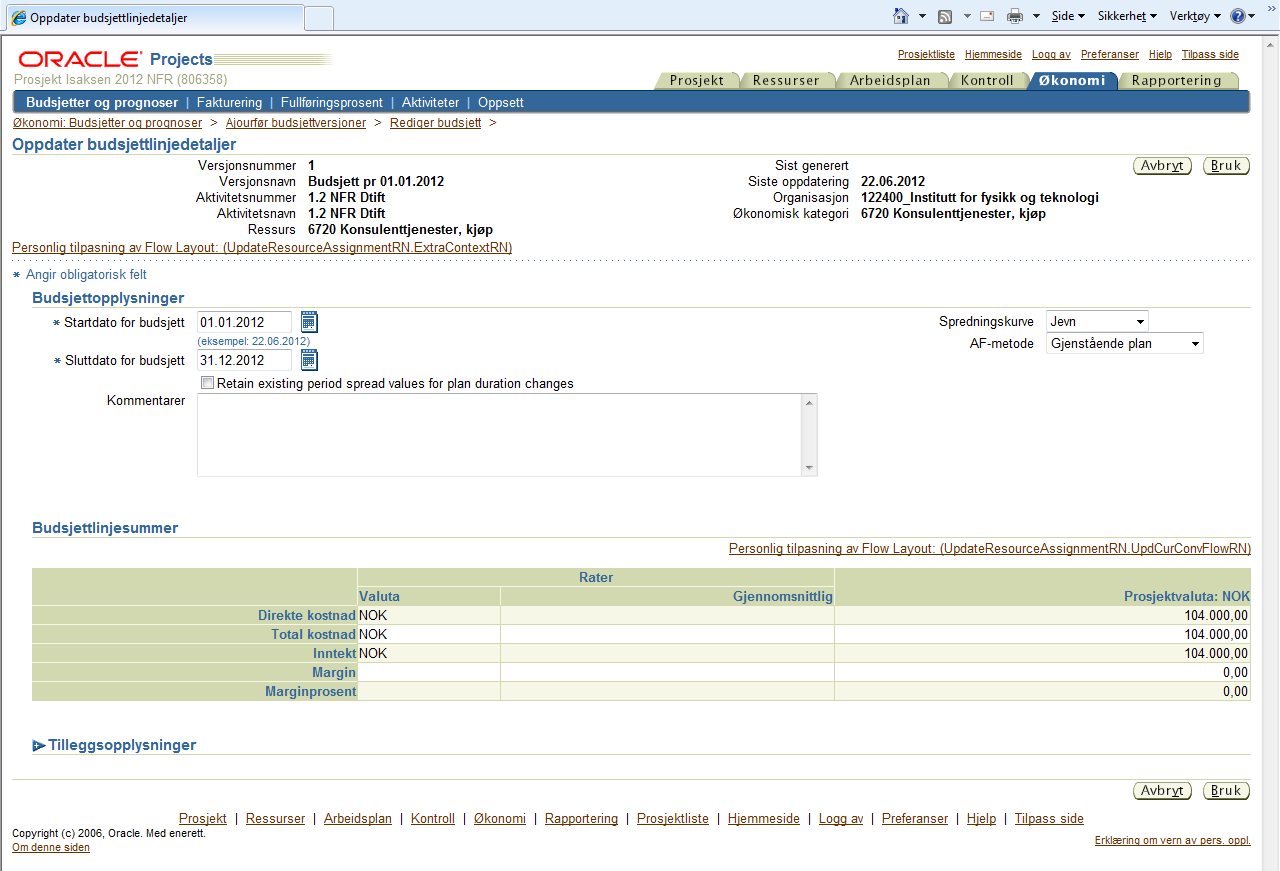Open the Aktiviteter subtab

(431, 102)
